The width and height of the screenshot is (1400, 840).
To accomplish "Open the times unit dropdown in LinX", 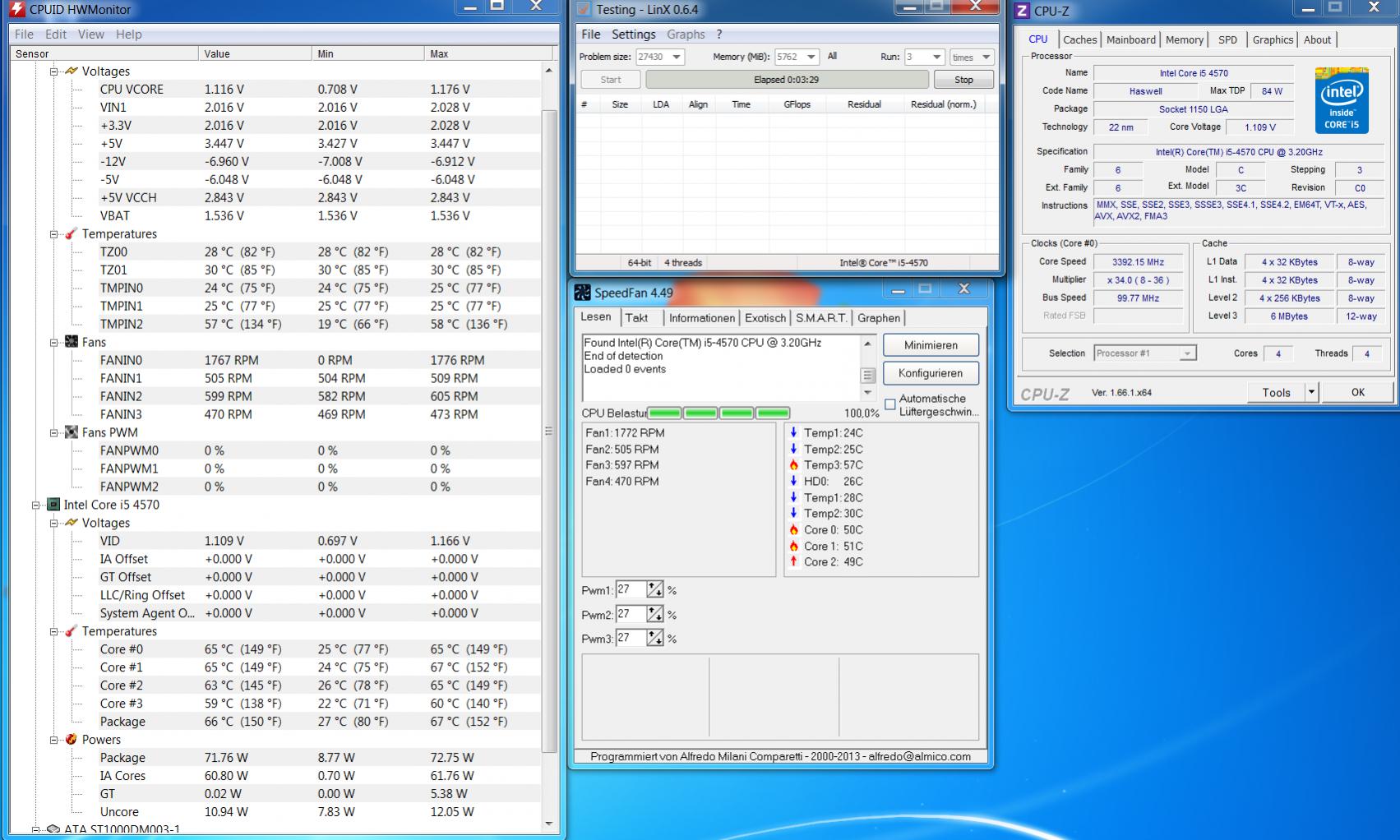I will pyautogui.click(x=986, y=57).
